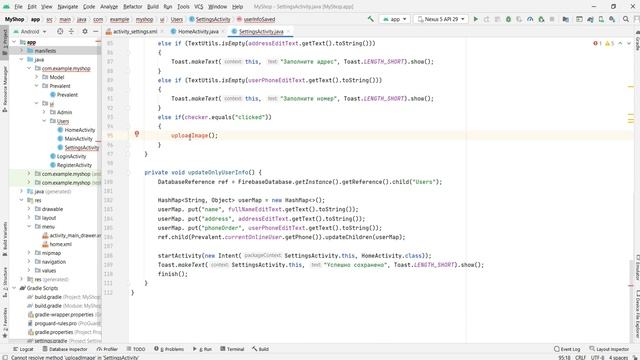Click the Search Everywhere magnifier icon
Viewport: 640px width, 360px height.
tap(626, 19)
